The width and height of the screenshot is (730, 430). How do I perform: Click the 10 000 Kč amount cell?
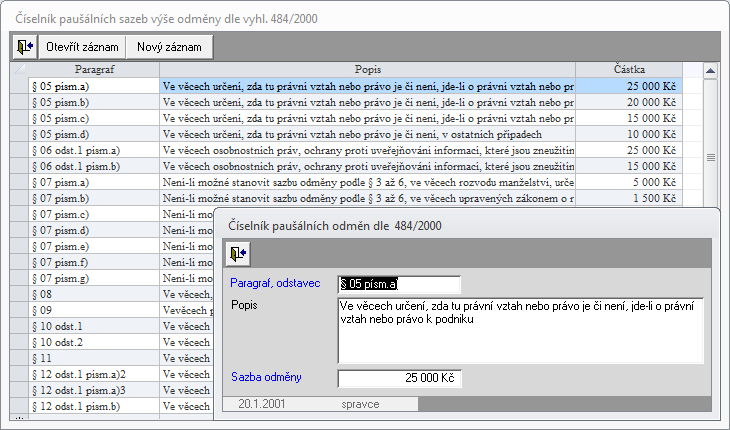[x=629, y=134]
